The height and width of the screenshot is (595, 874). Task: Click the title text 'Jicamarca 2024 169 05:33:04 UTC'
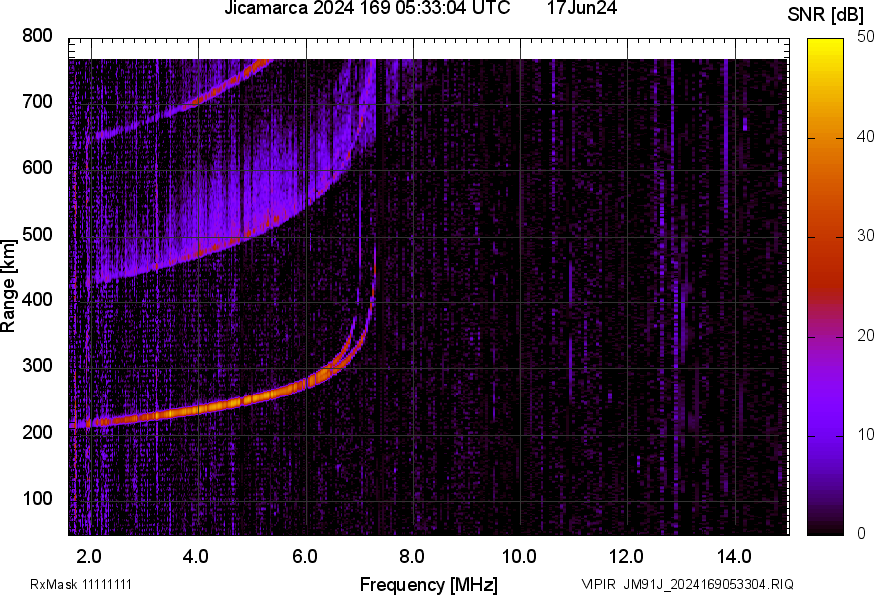click(x=367, y=8)
